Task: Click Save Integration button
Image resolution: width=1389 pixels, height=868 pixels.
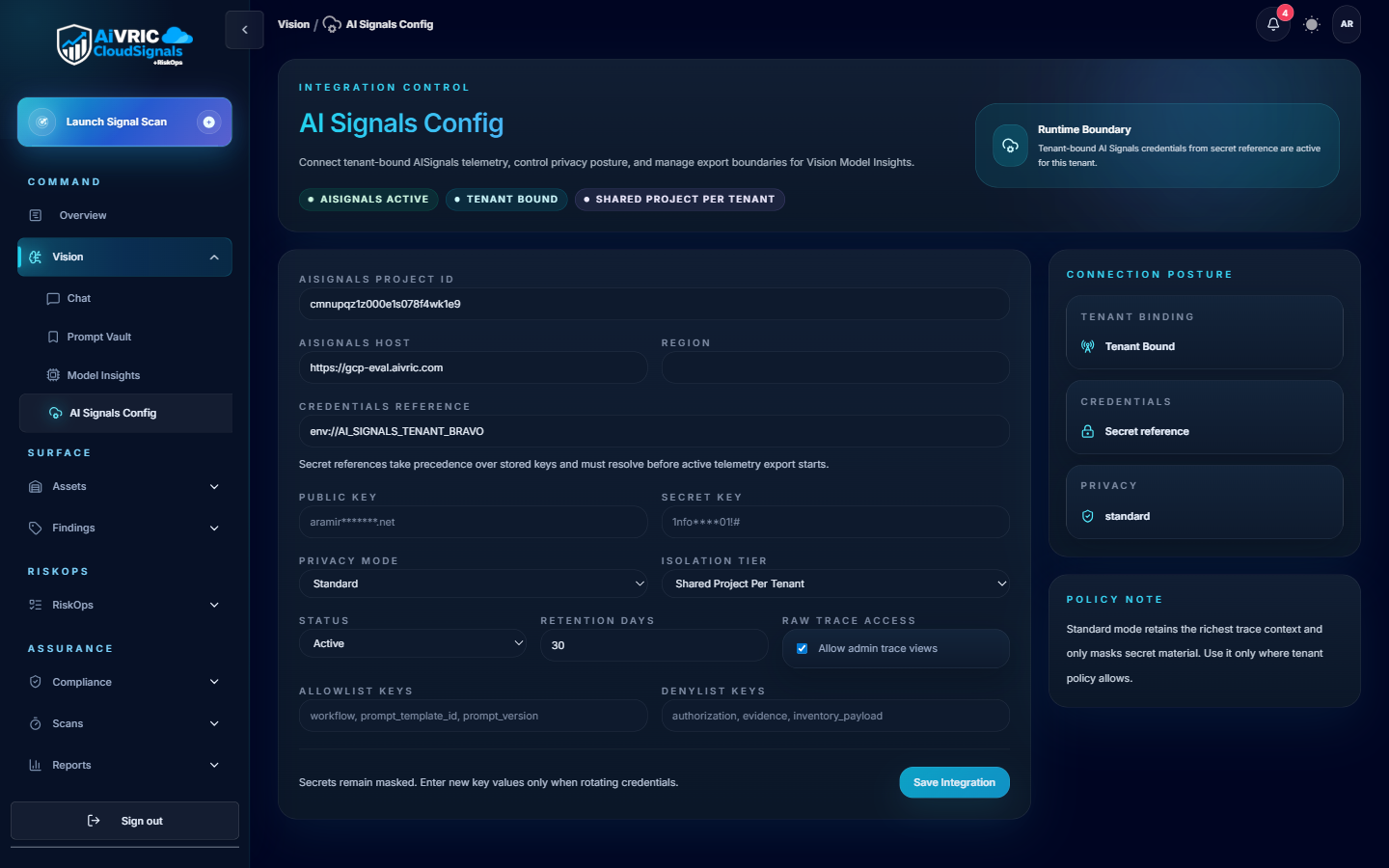Action: pos(954,782)
